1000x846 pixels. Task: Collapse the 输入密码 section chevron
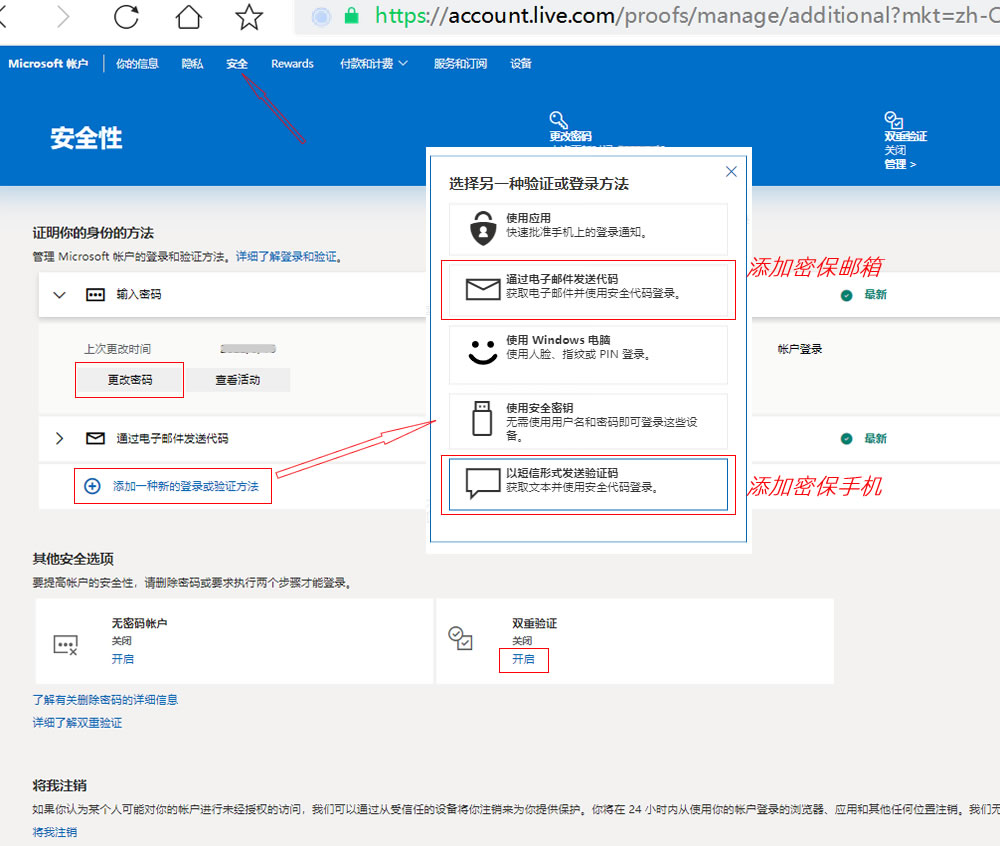pyautogui.click(x=59, y=295)
